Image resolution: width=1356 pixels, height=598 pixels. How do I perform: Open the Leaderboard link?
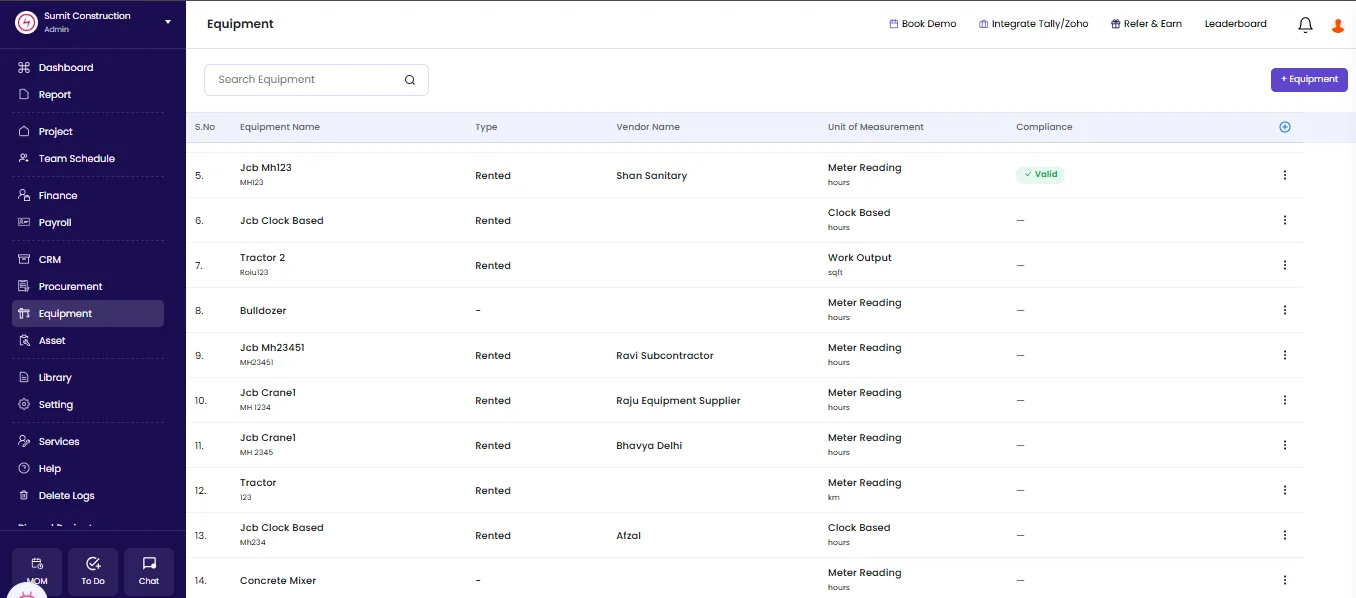pos(1235,24)
